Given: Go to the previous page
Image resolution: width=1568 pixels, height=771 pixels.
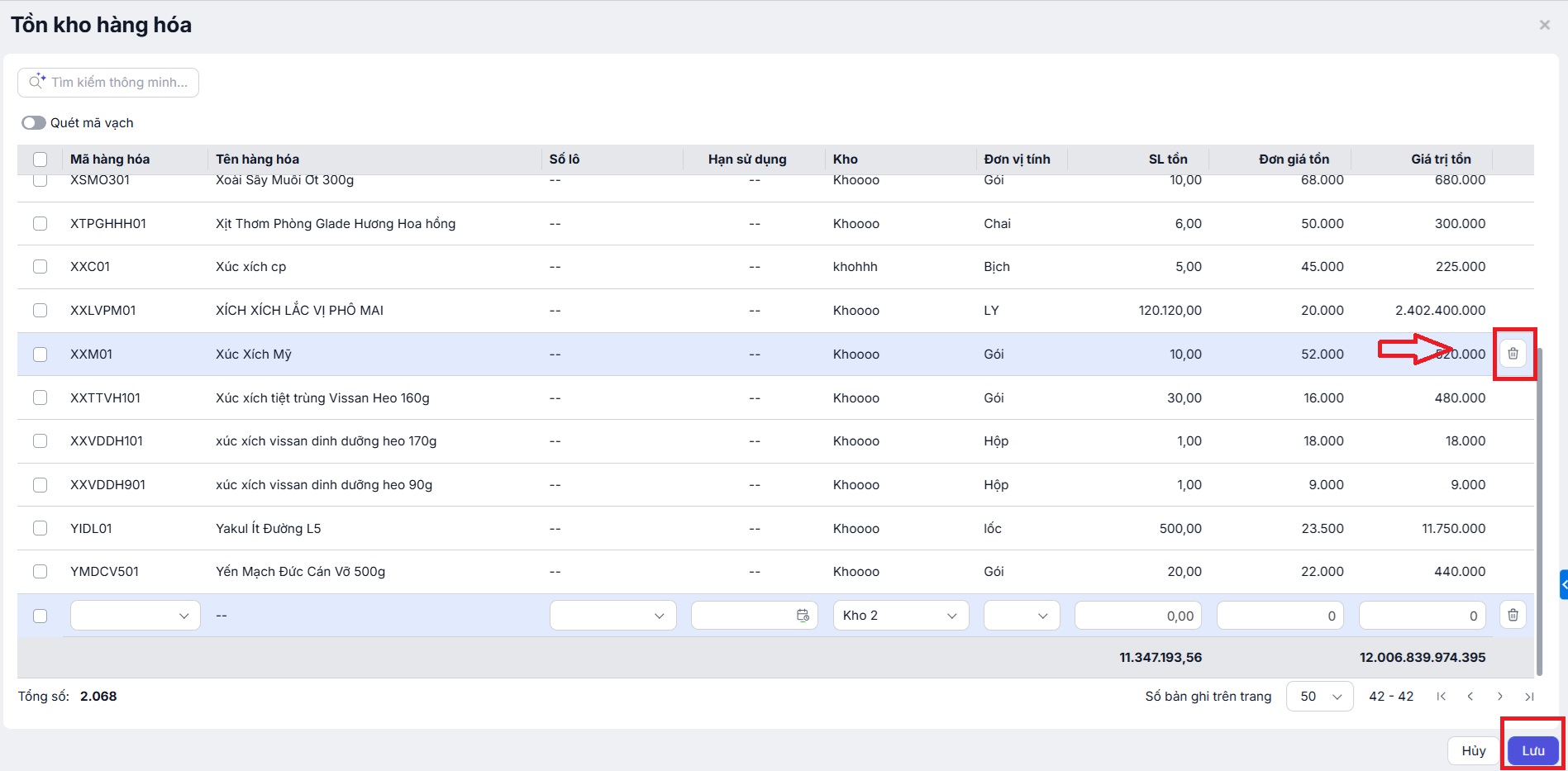Looking at the screenshot, I should [1470, 697].
